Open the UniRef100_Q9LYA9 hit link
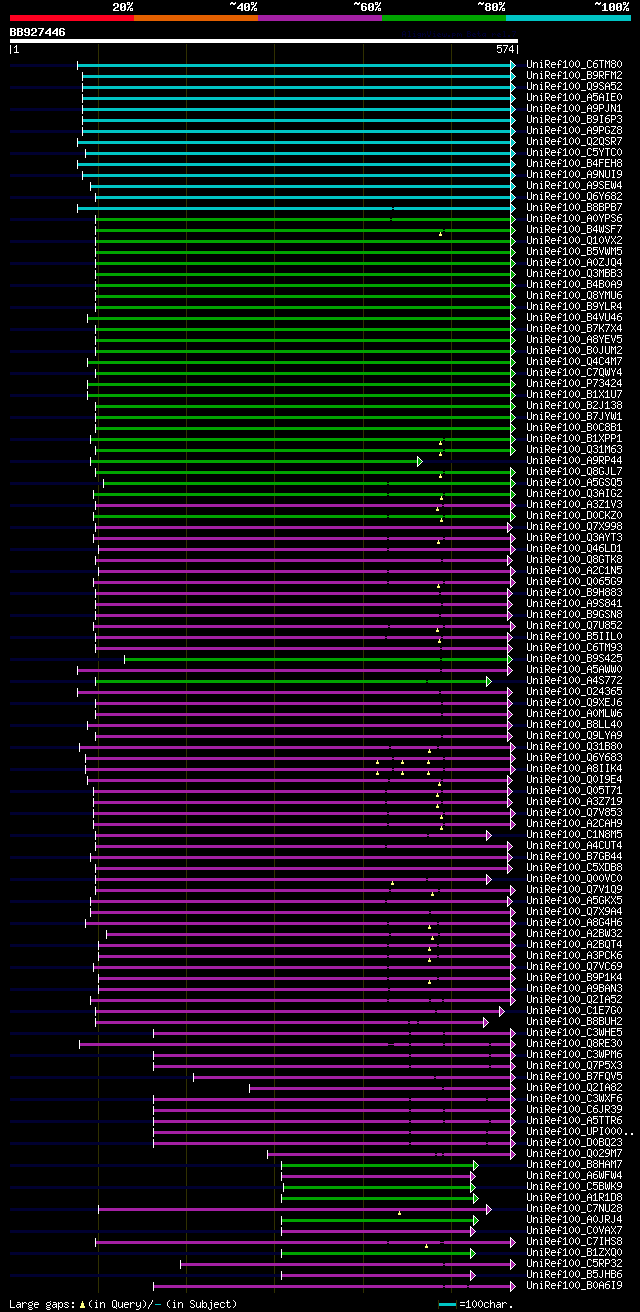The image size is (640, 1312). point(574,736)
